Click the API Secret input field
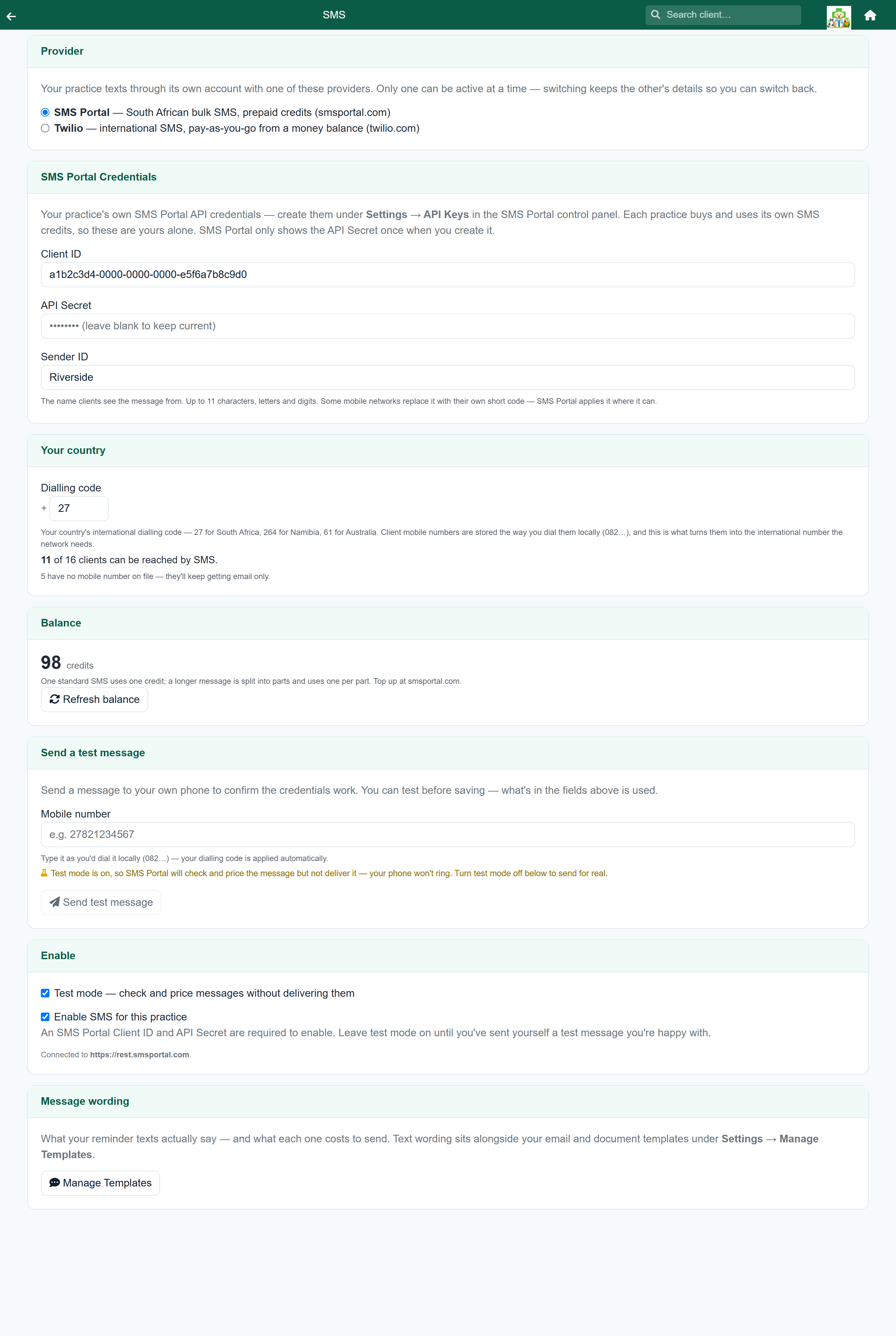 pos(448,326)
